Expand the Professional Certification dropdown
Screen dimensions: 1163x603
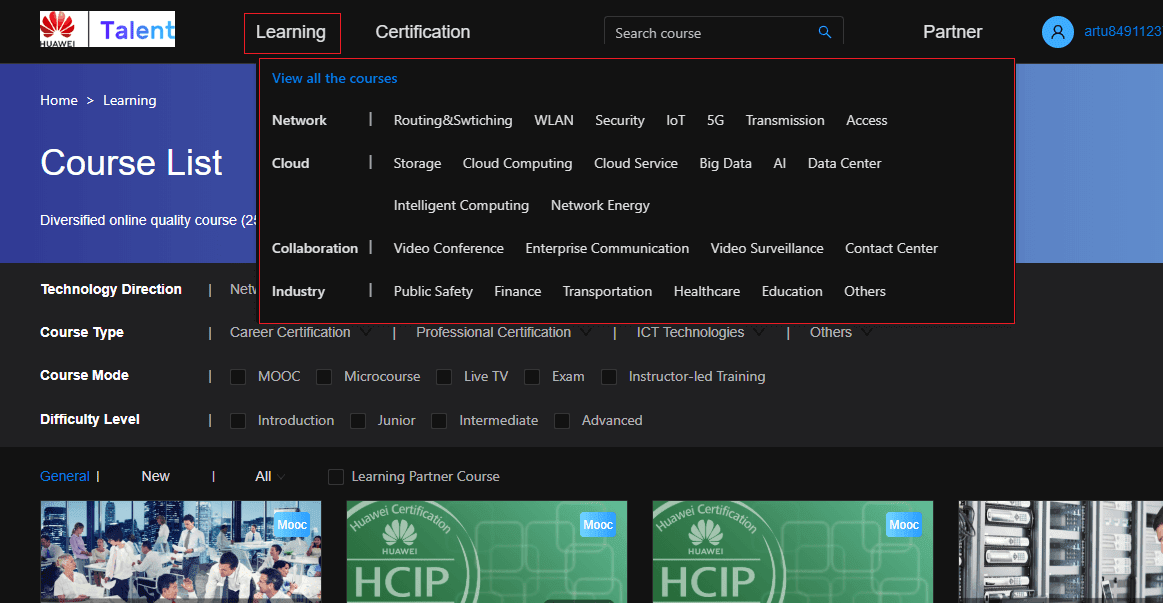(x=585, y=332)
